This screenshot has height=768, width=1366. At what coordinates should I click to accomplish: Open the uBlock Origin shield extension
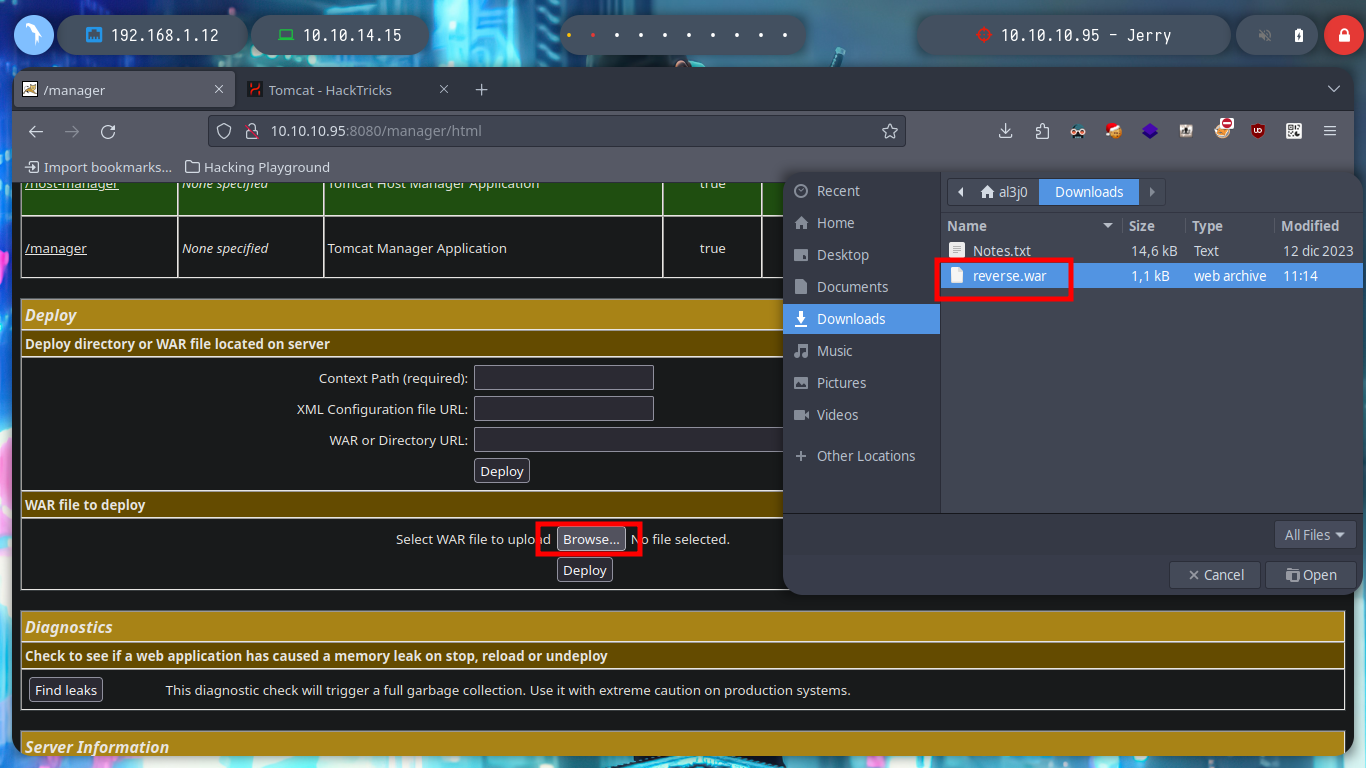coord(1258,131)
